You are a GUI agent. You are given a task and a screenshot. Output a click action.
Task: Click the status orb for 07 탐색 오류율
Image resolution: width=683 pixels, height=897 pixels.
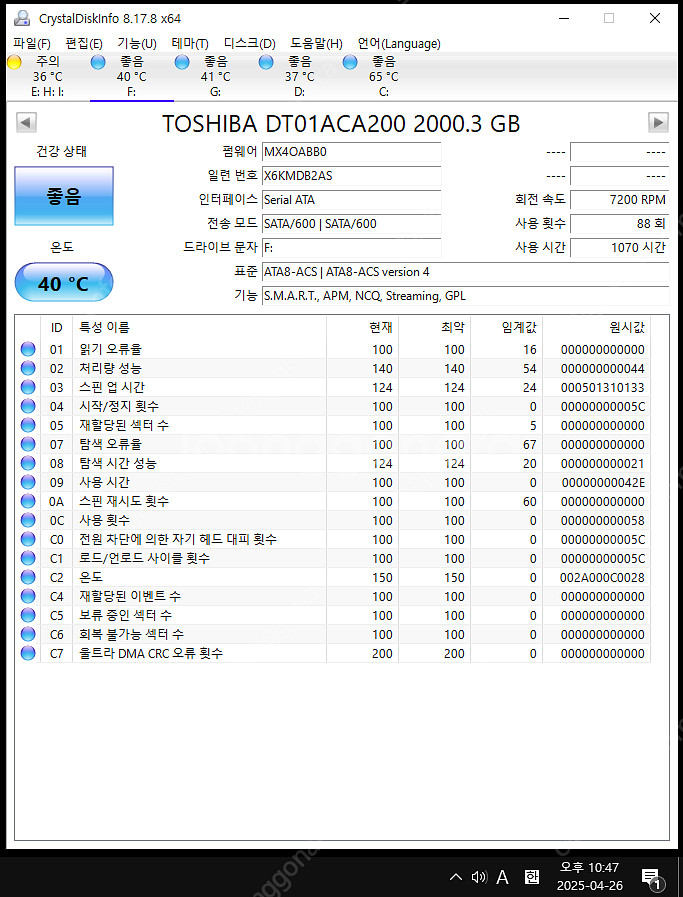[x=27, y=444]
